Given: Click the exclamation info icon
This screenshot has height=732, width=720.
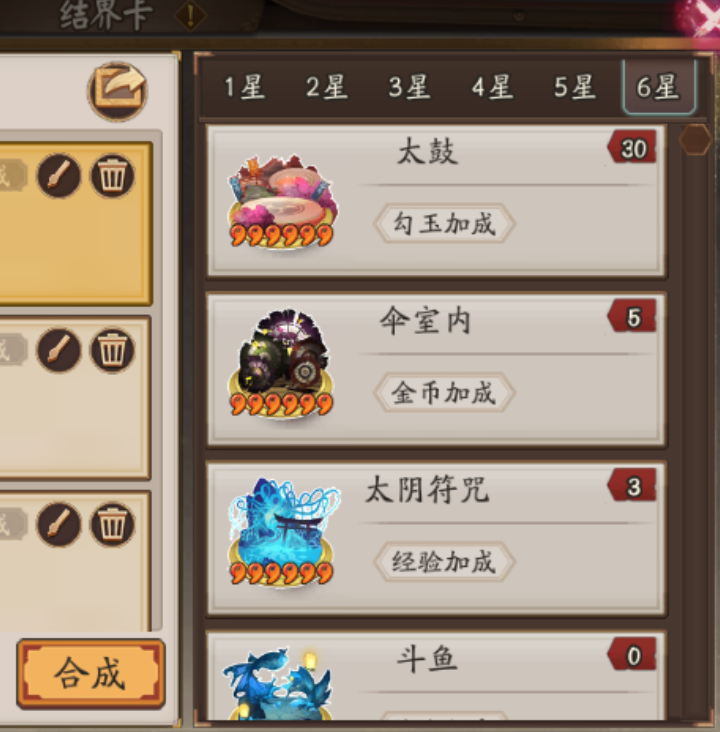Looking at the screenshot, I should coord(191,15).
